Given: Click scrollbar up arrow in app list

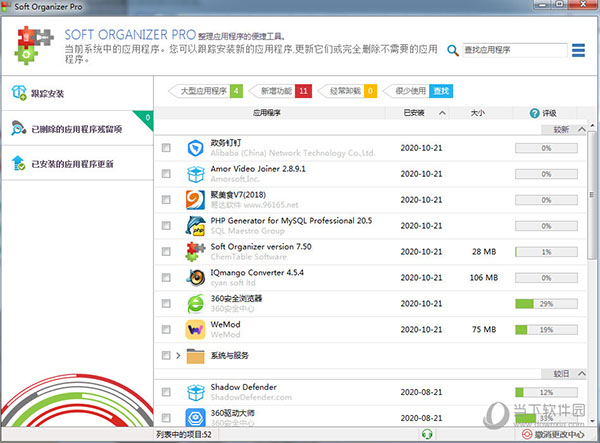Looking at the screenshot, I should [x=592, y=125].
